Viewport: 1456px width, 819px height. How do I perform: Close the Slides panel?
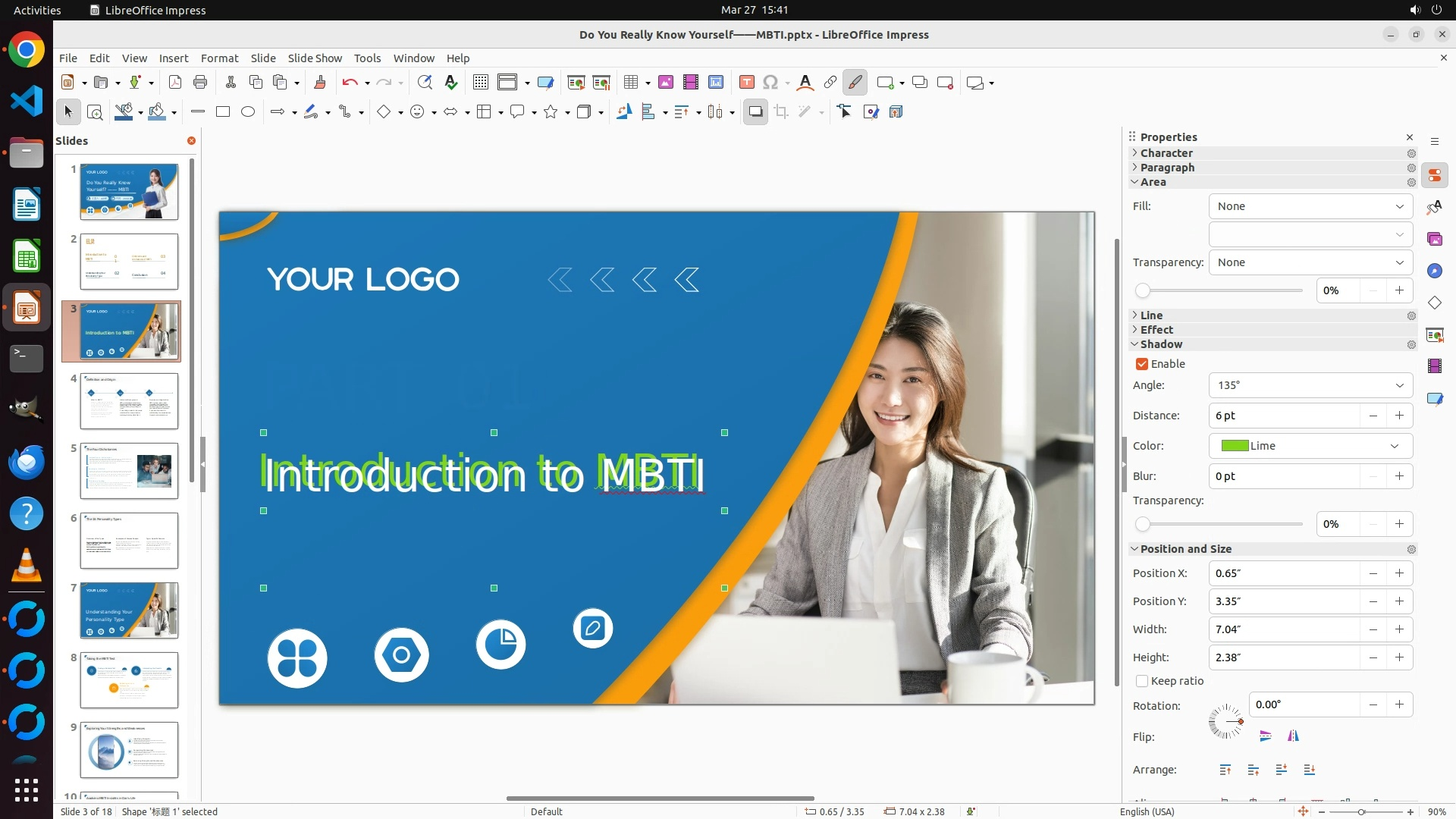(191, 141)
